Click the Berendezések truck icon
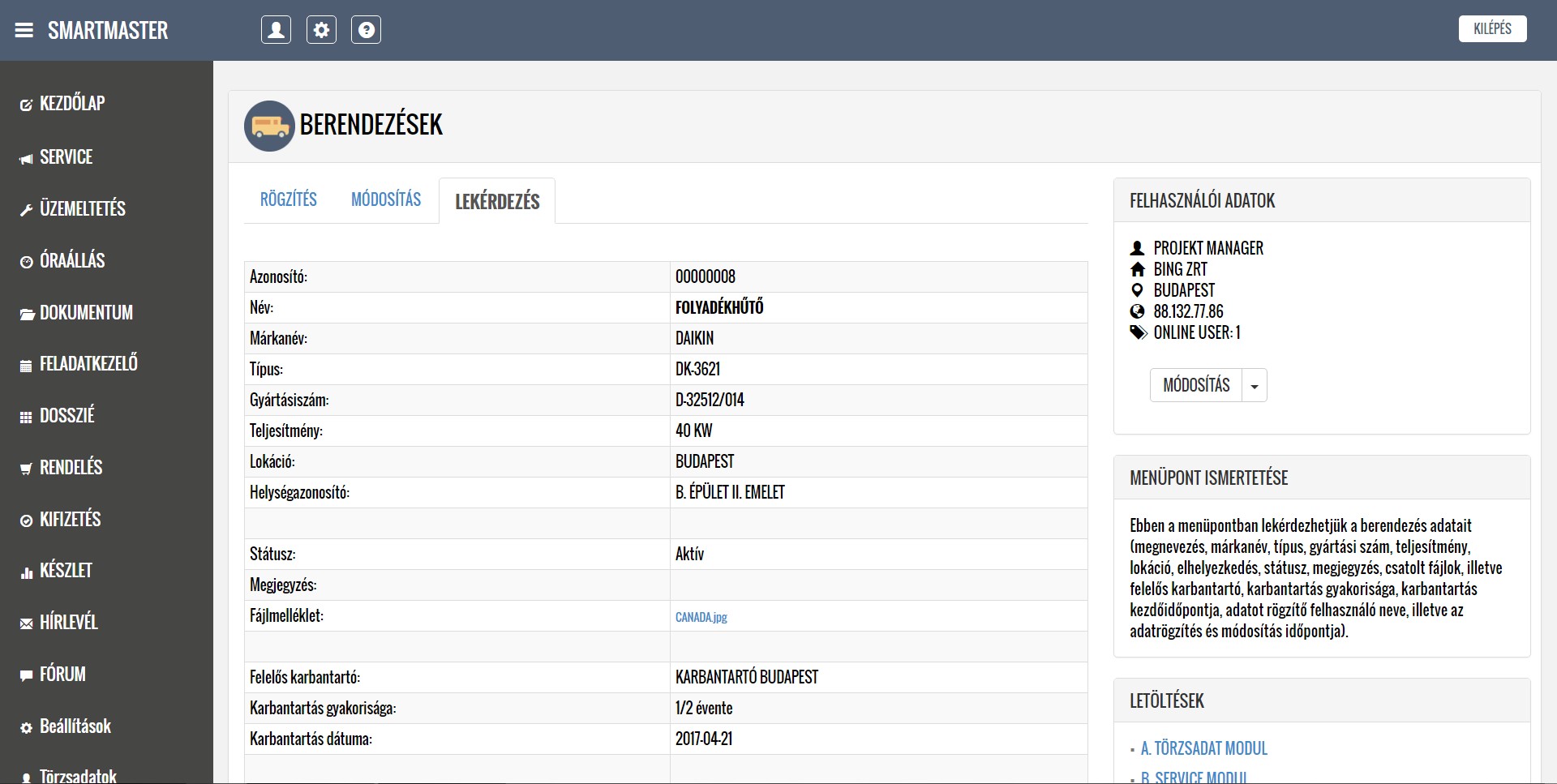This screenshot has width=1557, height=784. 269,126
